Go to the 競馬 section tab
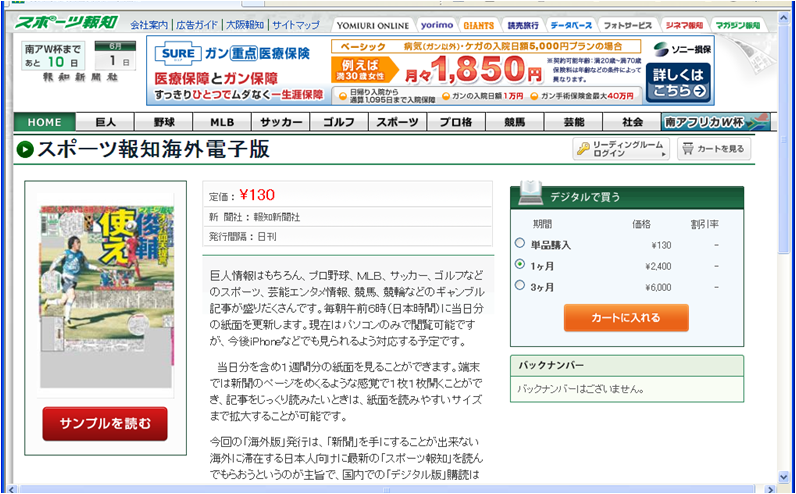 click(514, 122)
